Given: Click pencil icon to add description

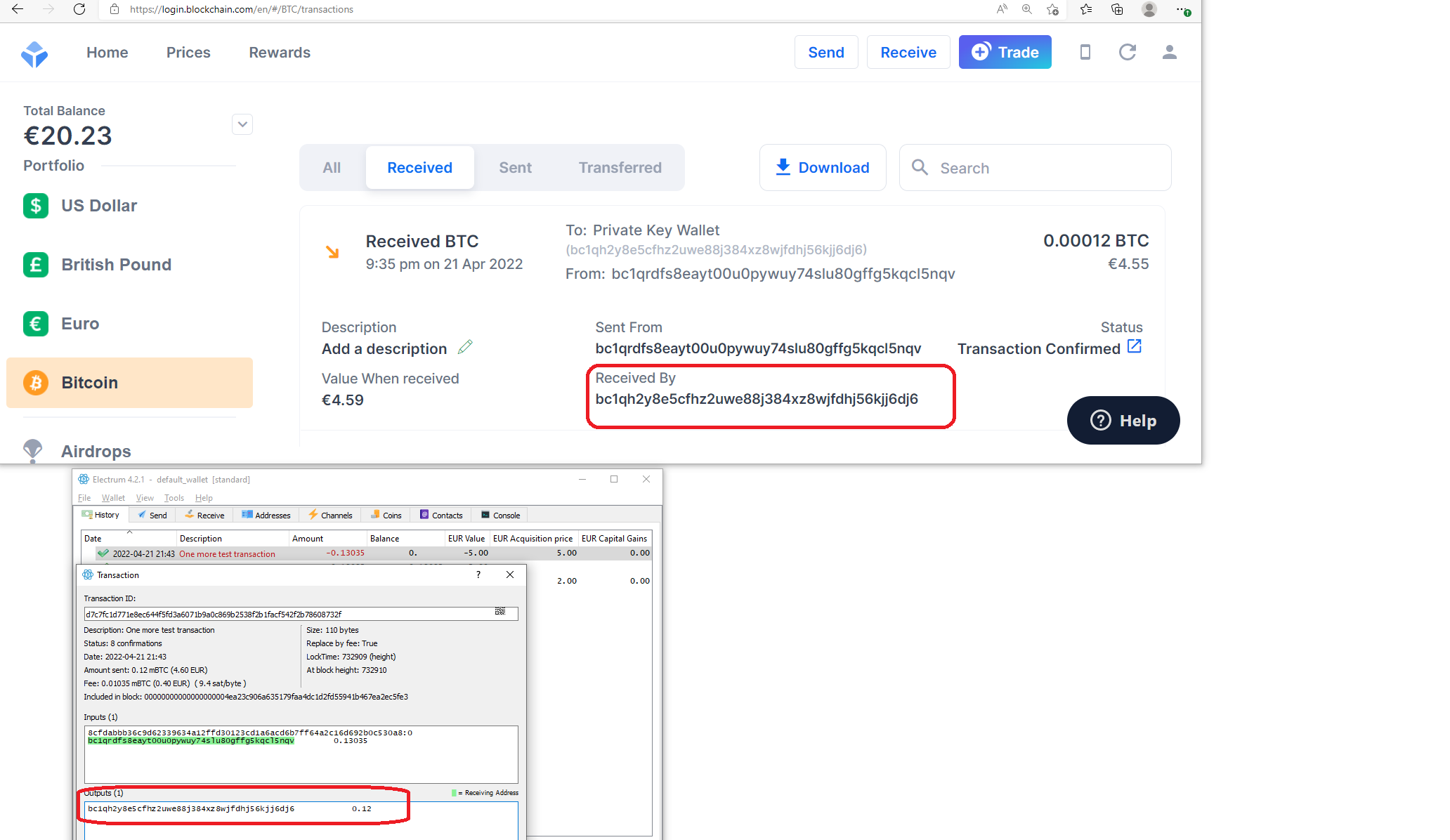Looking at the screenshot, I should click(465, 348).
